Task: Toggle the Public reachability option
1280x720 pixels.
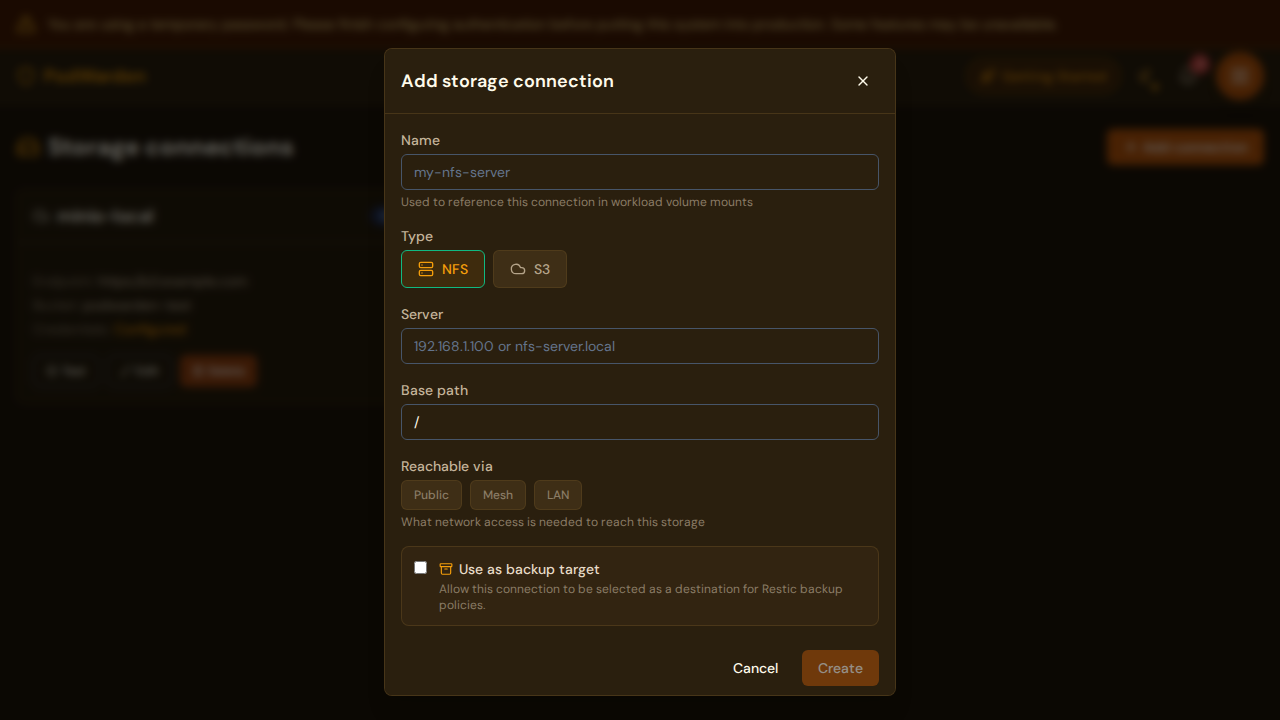Action: (431, 494)
